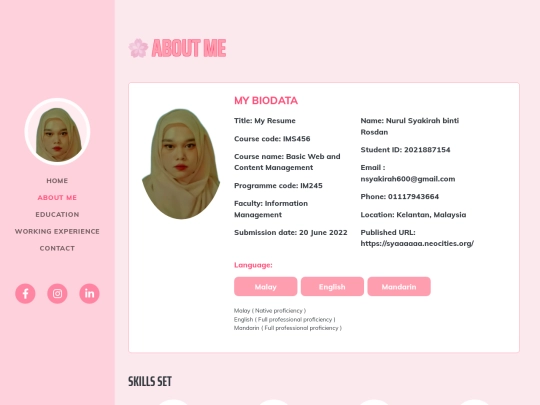
Task: Click the circular sidebar profile photo
Action: click(x=57, y=132)
